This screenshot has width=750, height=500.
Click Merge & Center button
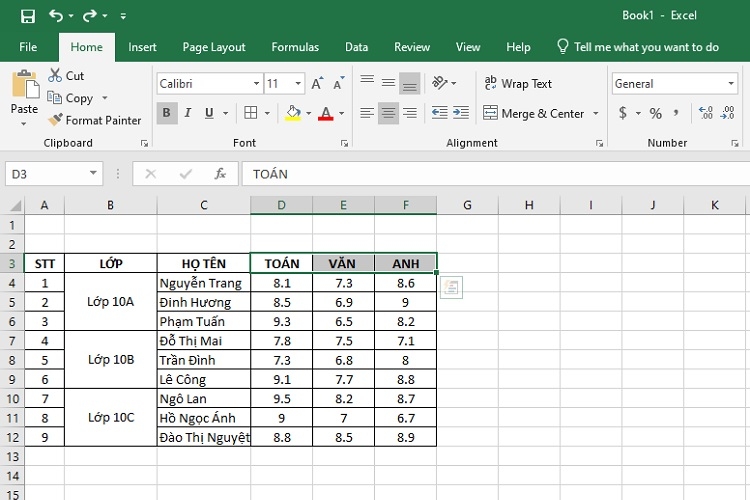point(533,113)
